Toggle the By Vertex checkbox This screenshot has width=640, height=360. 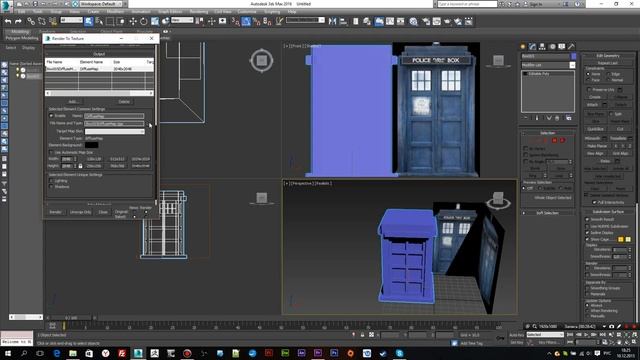(526, 149)
